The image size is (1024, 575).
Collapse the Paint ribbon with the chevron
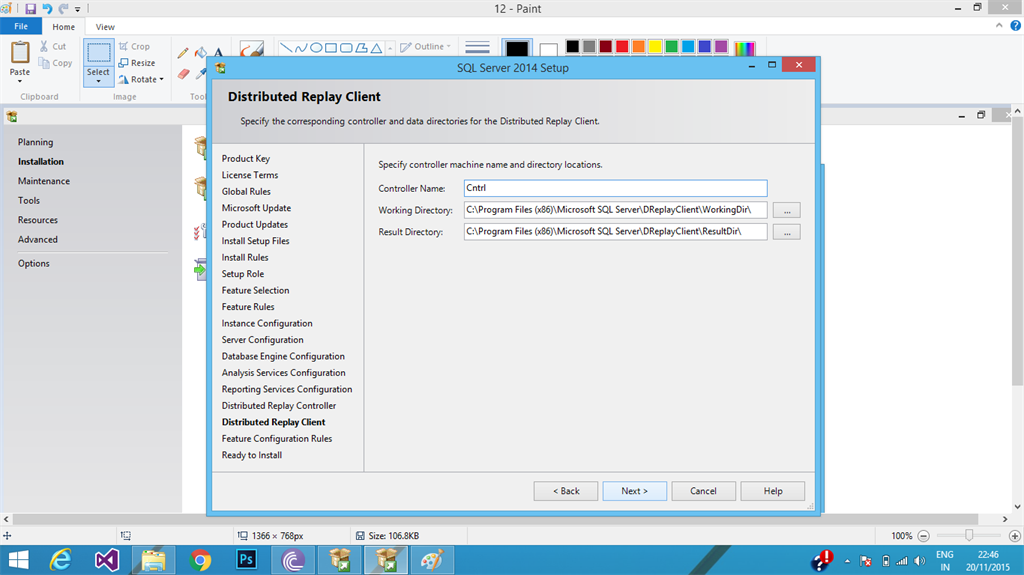point(999,25)
